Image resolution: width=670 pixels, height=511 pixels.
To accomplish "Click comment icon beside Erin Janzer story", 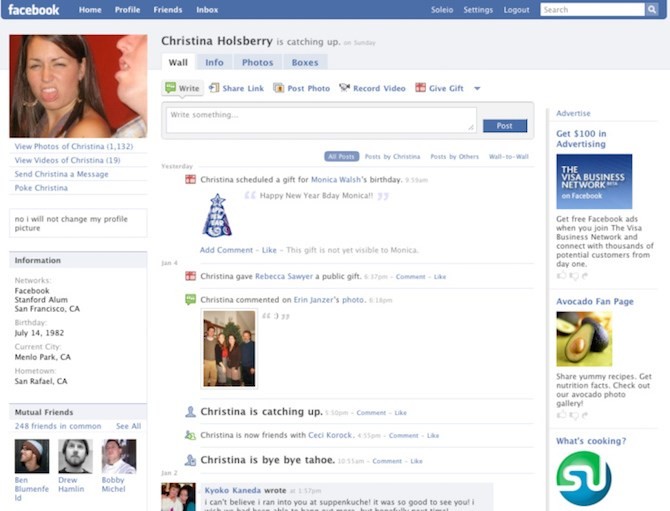I will pos(190,300).
